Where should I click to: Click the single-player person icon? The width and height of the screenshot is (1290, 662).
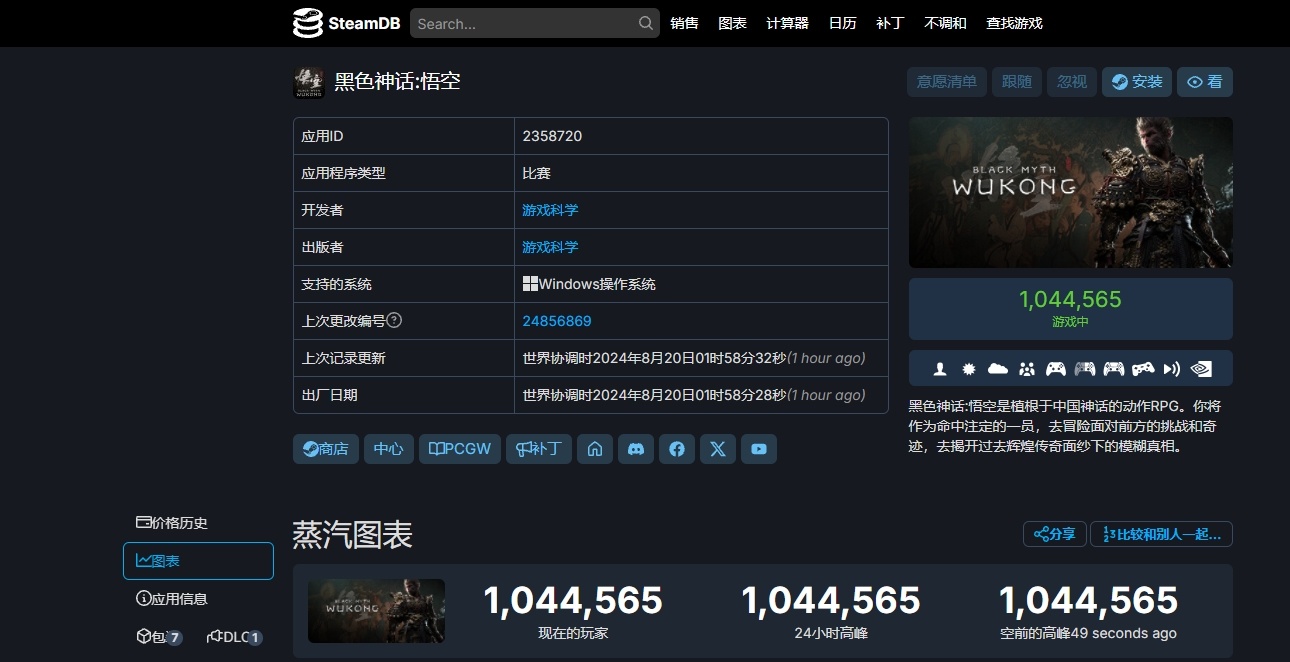tap(940, 369)
